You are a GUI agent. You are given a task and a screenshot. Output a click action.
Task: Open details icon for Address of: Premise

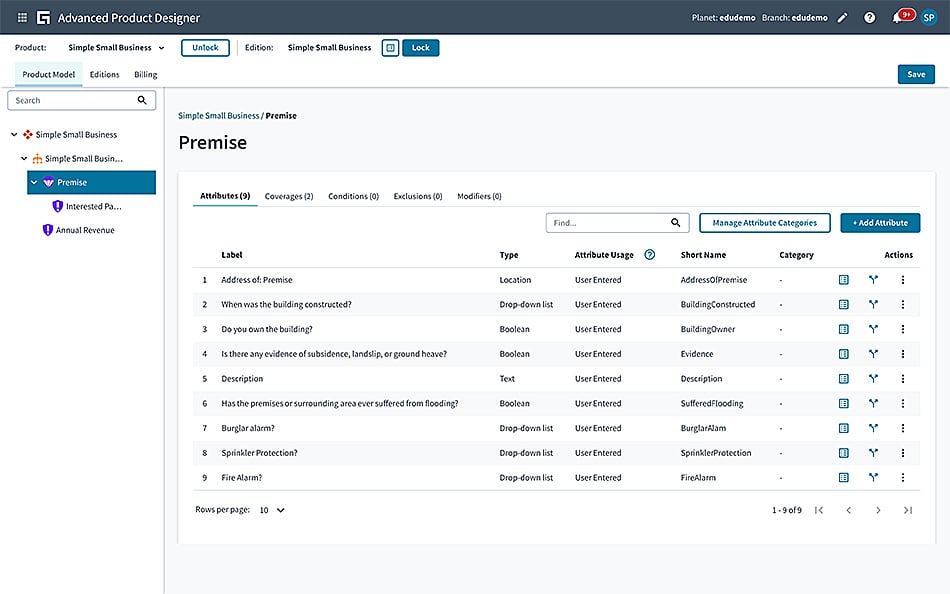click(843, 280)
